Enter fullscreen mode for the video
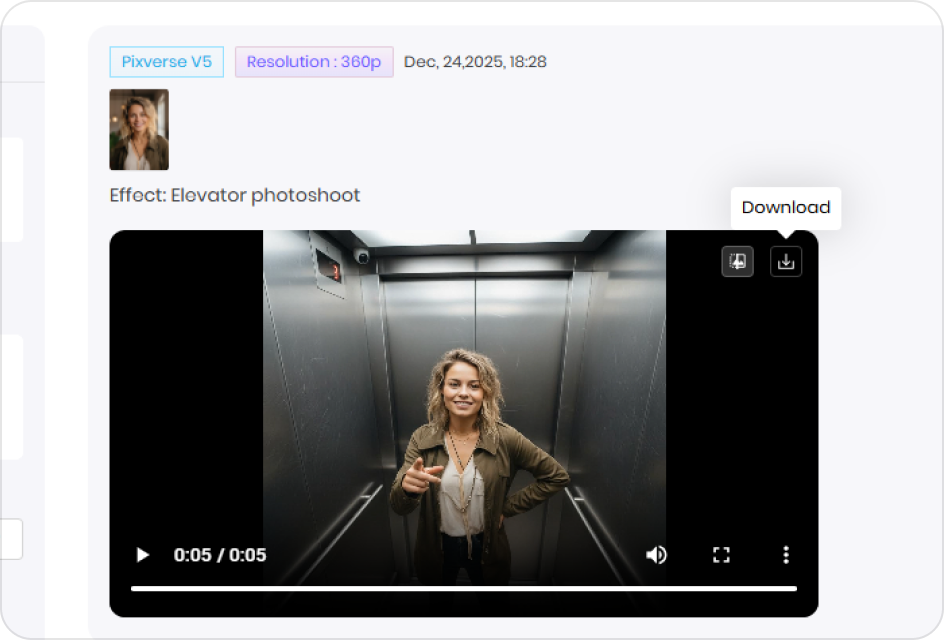 [721, 555]
